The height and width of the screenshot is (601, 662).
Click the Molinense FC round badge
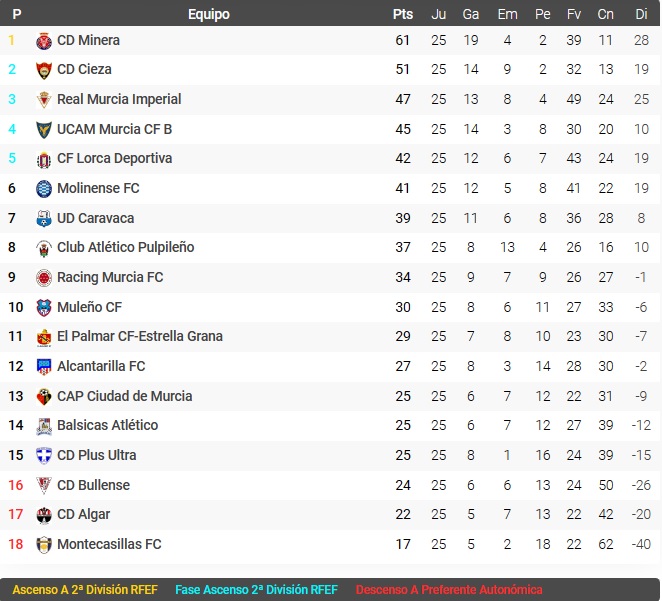click(44, 189)
